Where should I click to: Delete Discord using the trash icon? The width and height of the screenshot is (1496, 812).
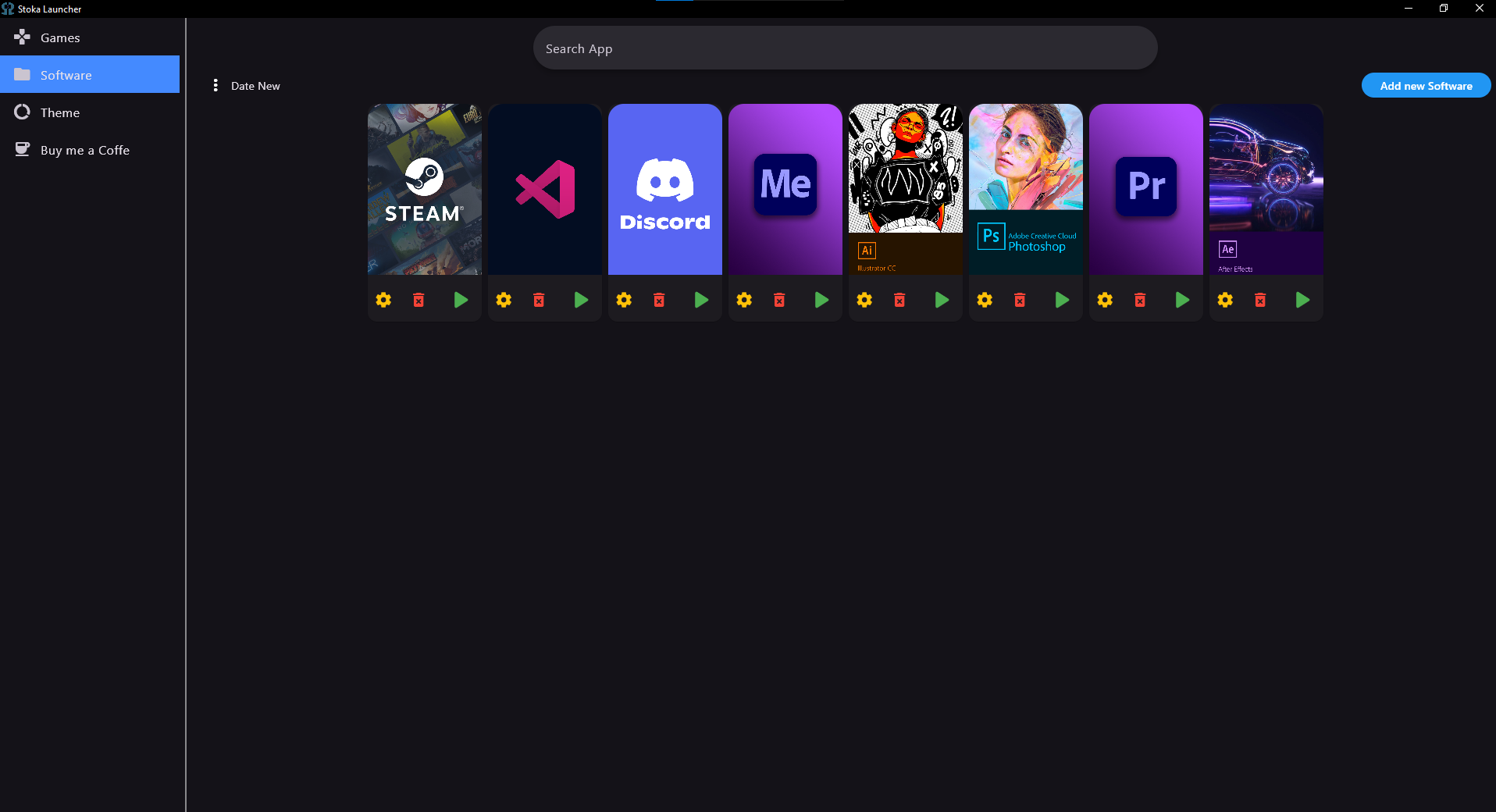[x=659, y=299]
